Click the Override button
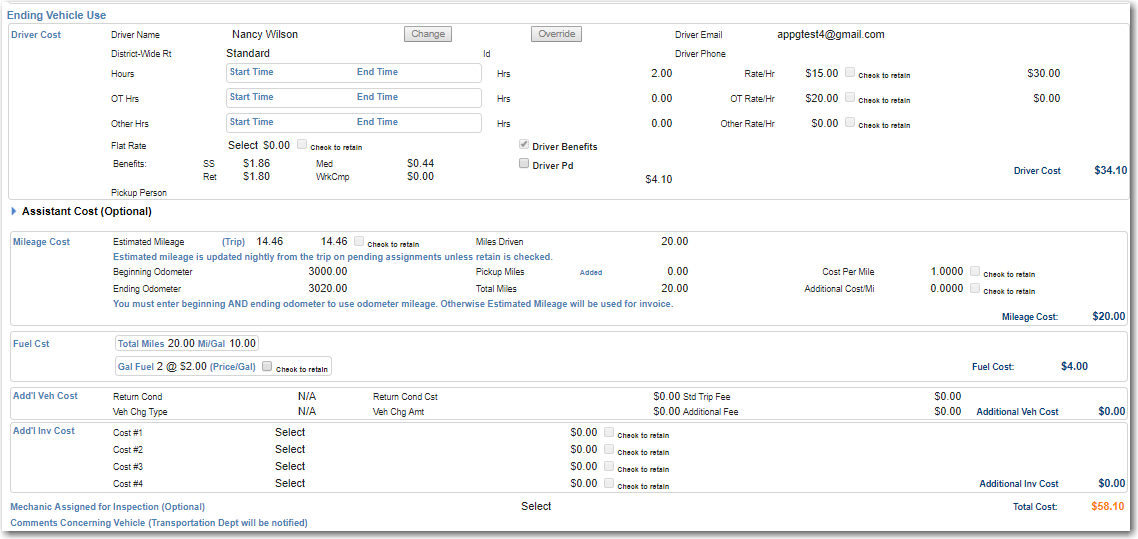The image size is (1138, 539). tap(556, 34)
